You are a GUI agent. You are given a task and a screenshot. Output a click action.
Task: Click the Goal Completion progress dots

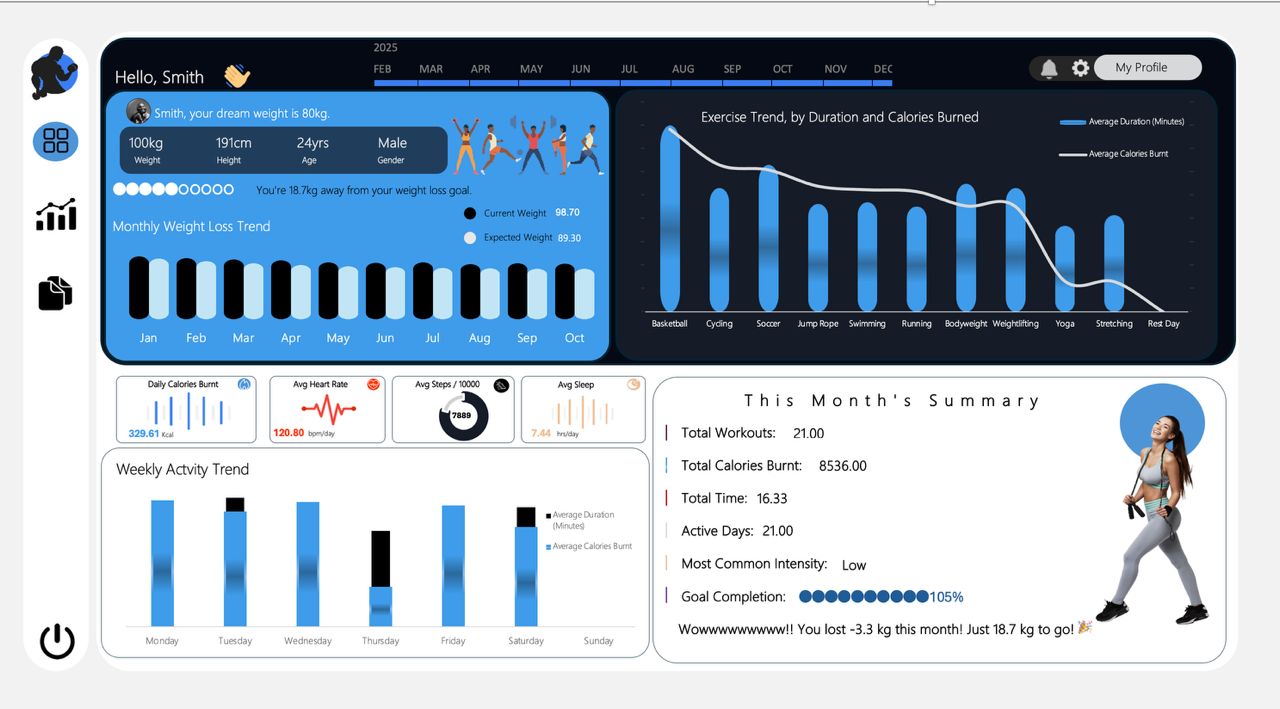click(x=866, y=597)
